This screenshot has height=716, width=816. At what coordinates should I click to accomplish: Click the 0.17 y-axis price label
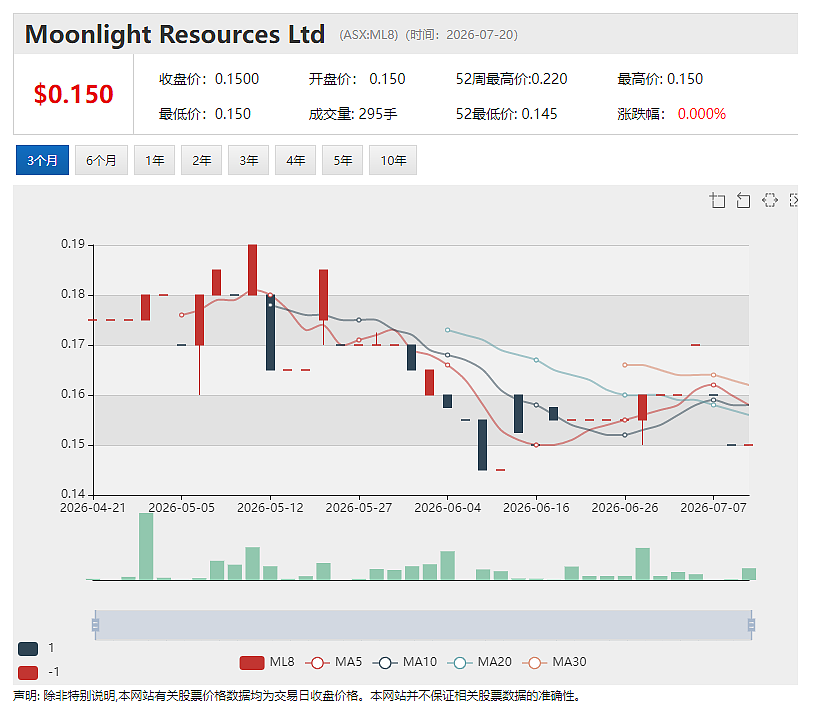[x=73, y=344]
